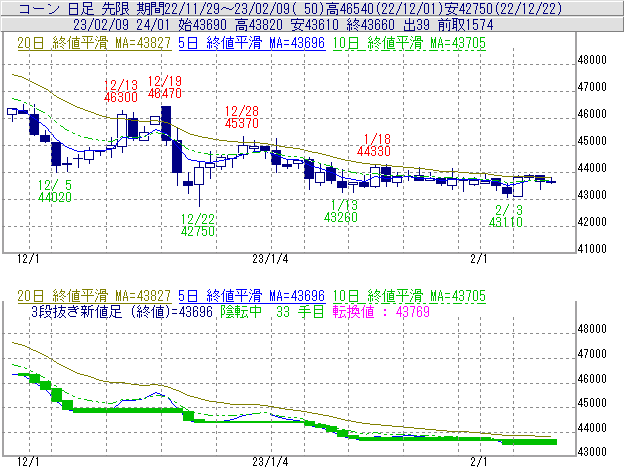This screenshot has height=475, width=624.
Task: Click the 陰転中 status text
Action: [x=242, y=311]
